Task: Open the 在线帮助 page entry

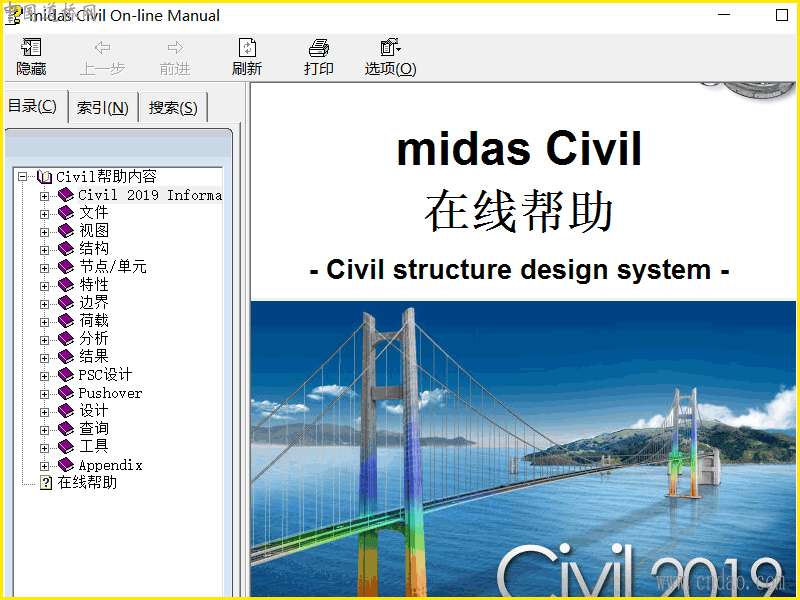Action: coord(87,483)
